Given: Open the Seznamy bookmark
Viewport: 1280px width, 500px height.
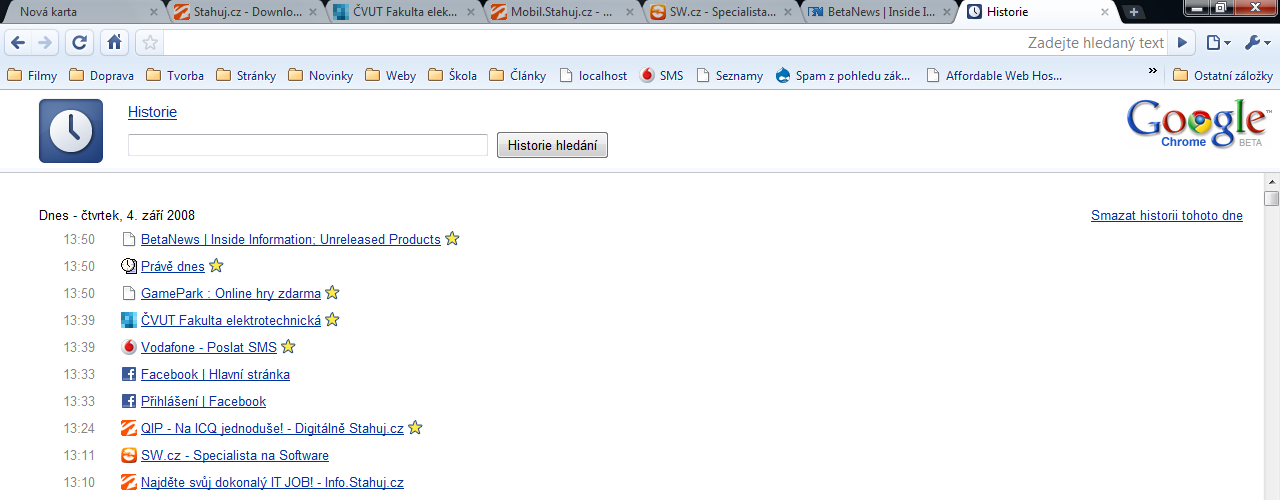Looking at the screenshot, I should 729,75.
